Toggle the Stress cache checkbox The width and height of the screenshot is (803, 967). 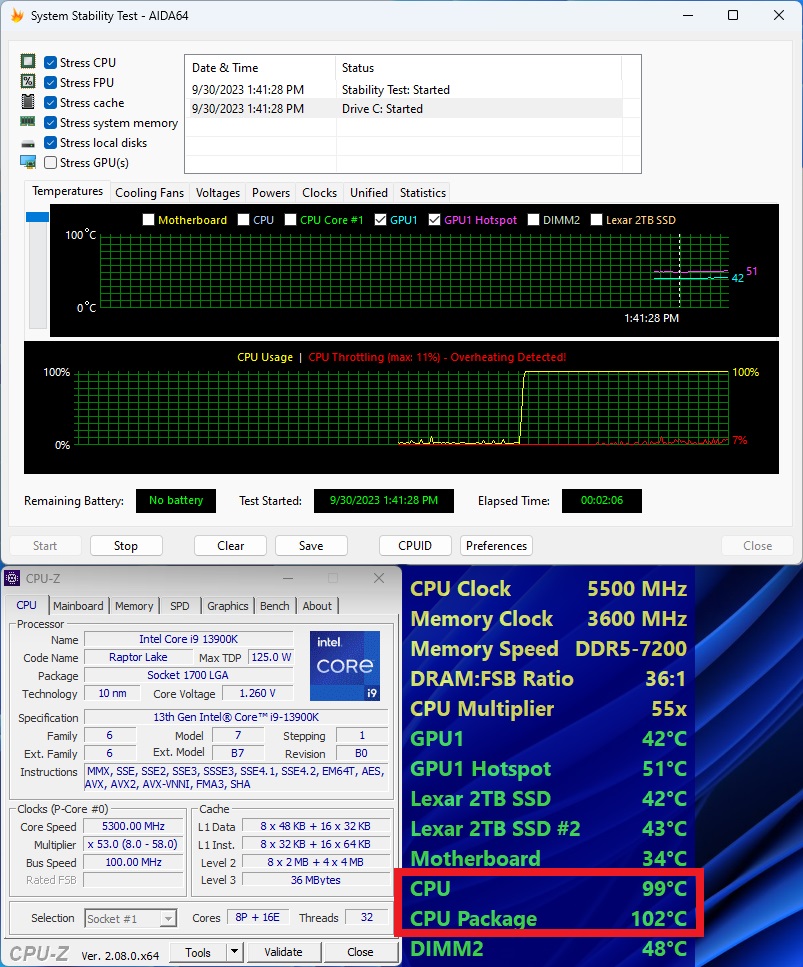click(x=51, y=102)
